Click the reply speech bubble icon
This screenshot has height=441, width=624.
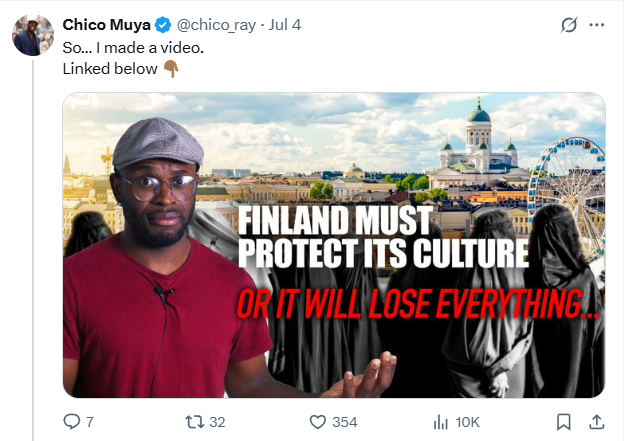[x=71, y=422]
